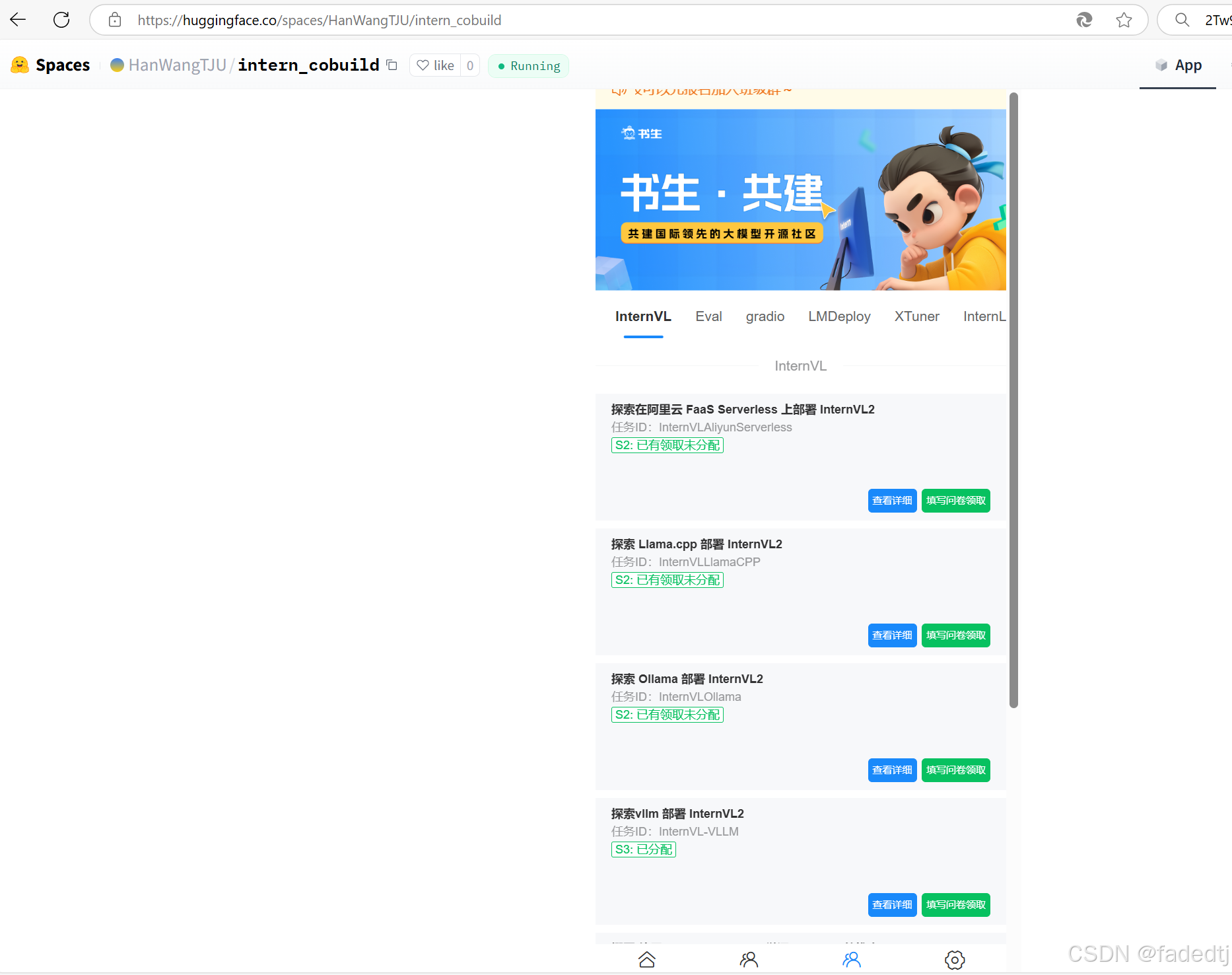Screen dimensions: 1232x975
Task: Switch to the Eval tab
Action: pos(708,316)
